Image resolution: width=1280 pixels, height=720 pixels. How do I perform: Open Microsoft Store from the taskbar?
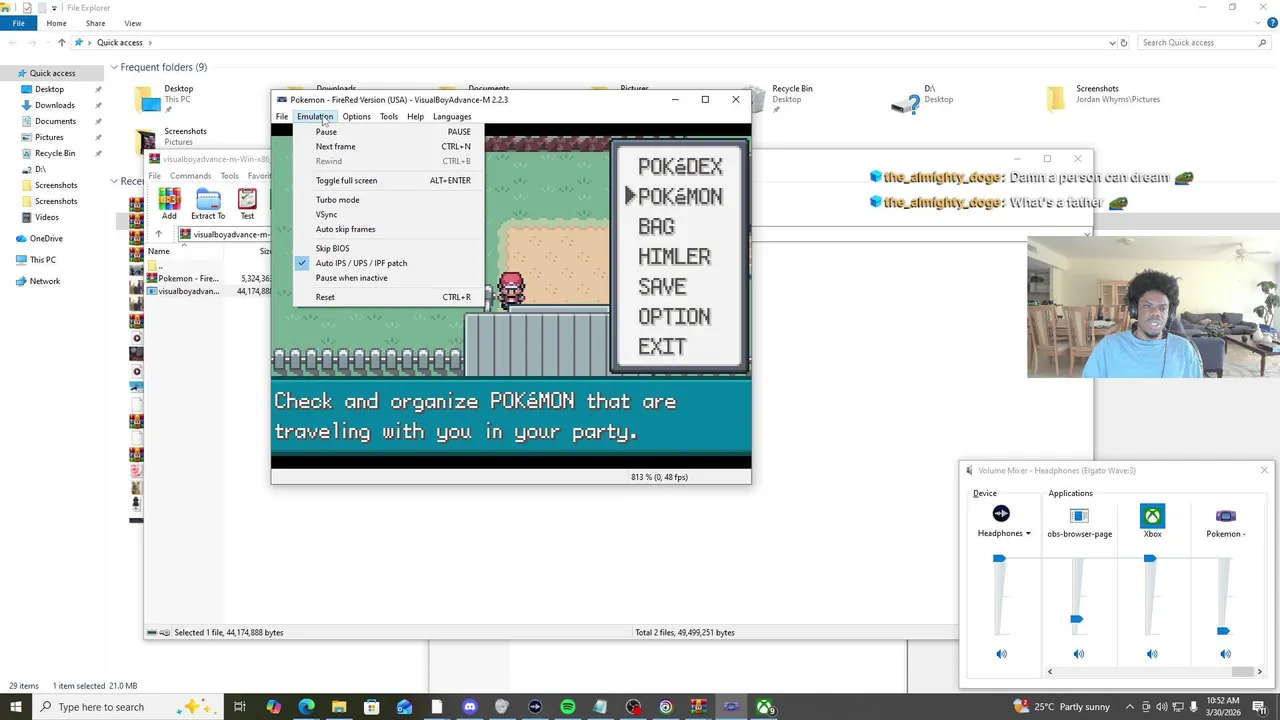[371, 707]
